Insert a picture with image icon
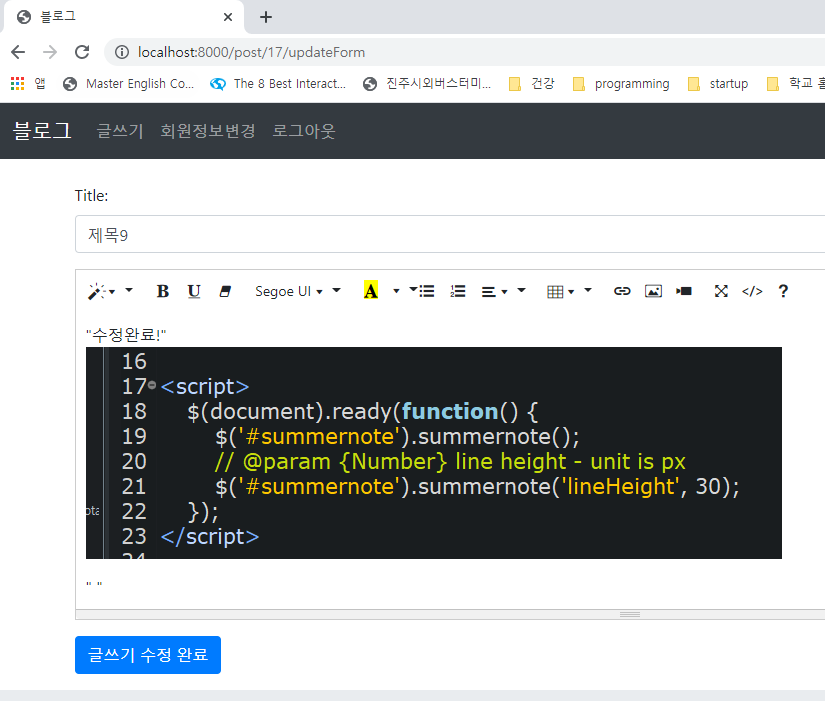 pyautogui.click(x=653, y=291)
